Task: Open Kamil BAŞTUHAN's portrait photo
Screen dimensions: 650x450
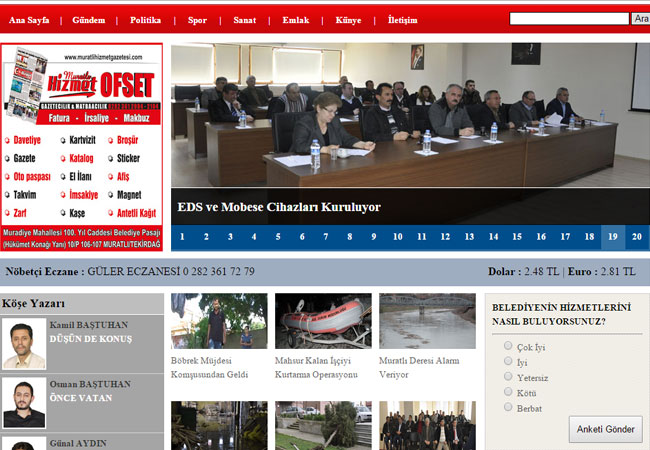Action: pos(24,344)
